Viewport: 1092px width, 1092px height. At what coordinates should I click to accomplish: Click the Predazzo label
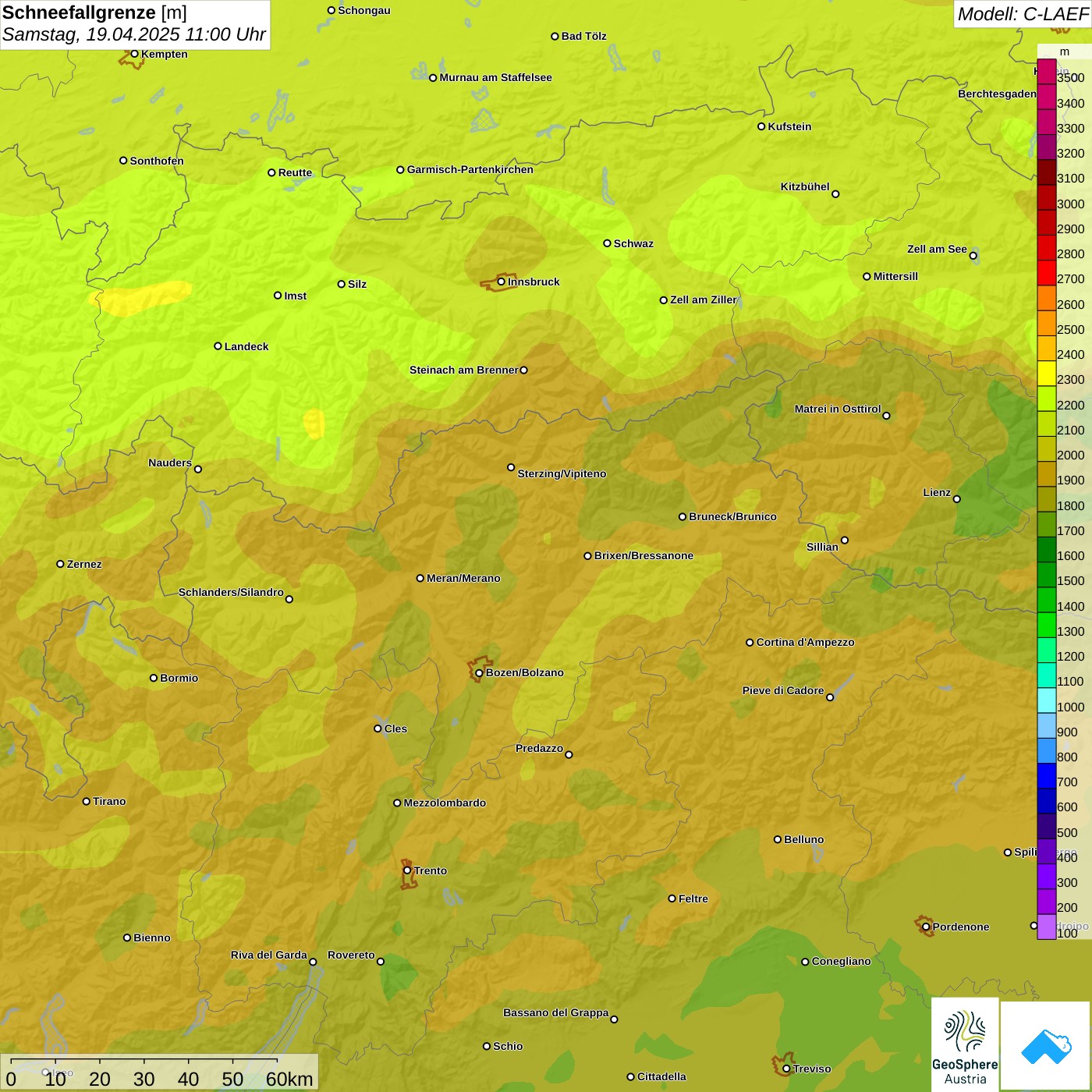click(539, 748)
